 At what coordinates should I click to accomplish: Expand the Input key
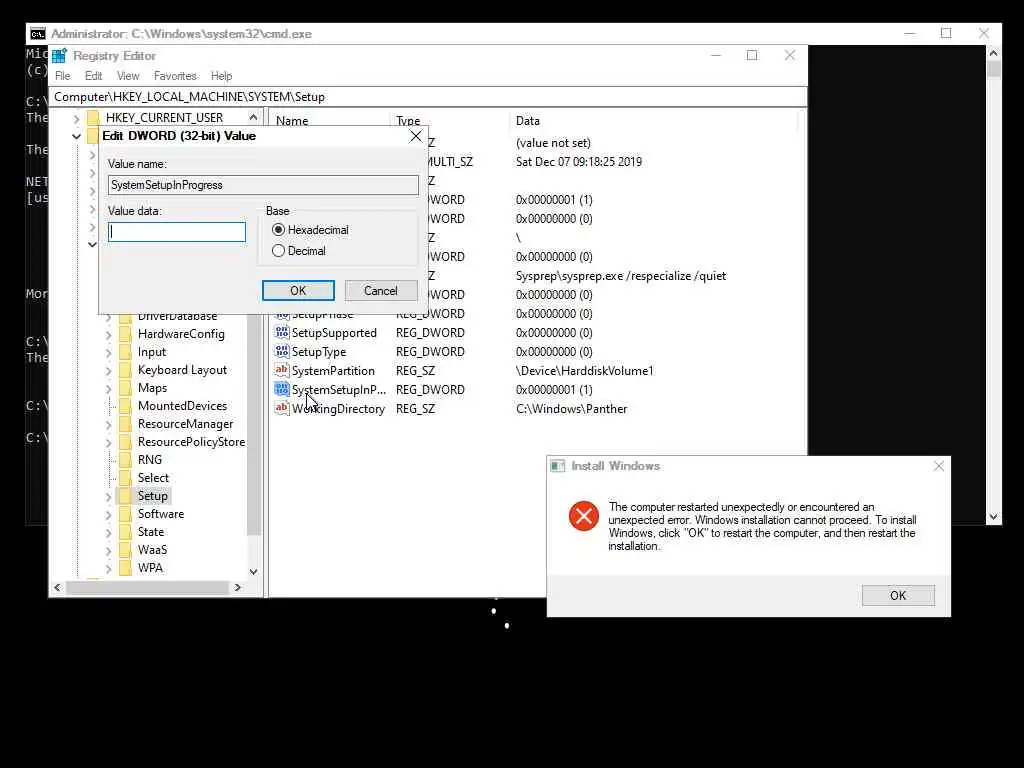[108, 353]
